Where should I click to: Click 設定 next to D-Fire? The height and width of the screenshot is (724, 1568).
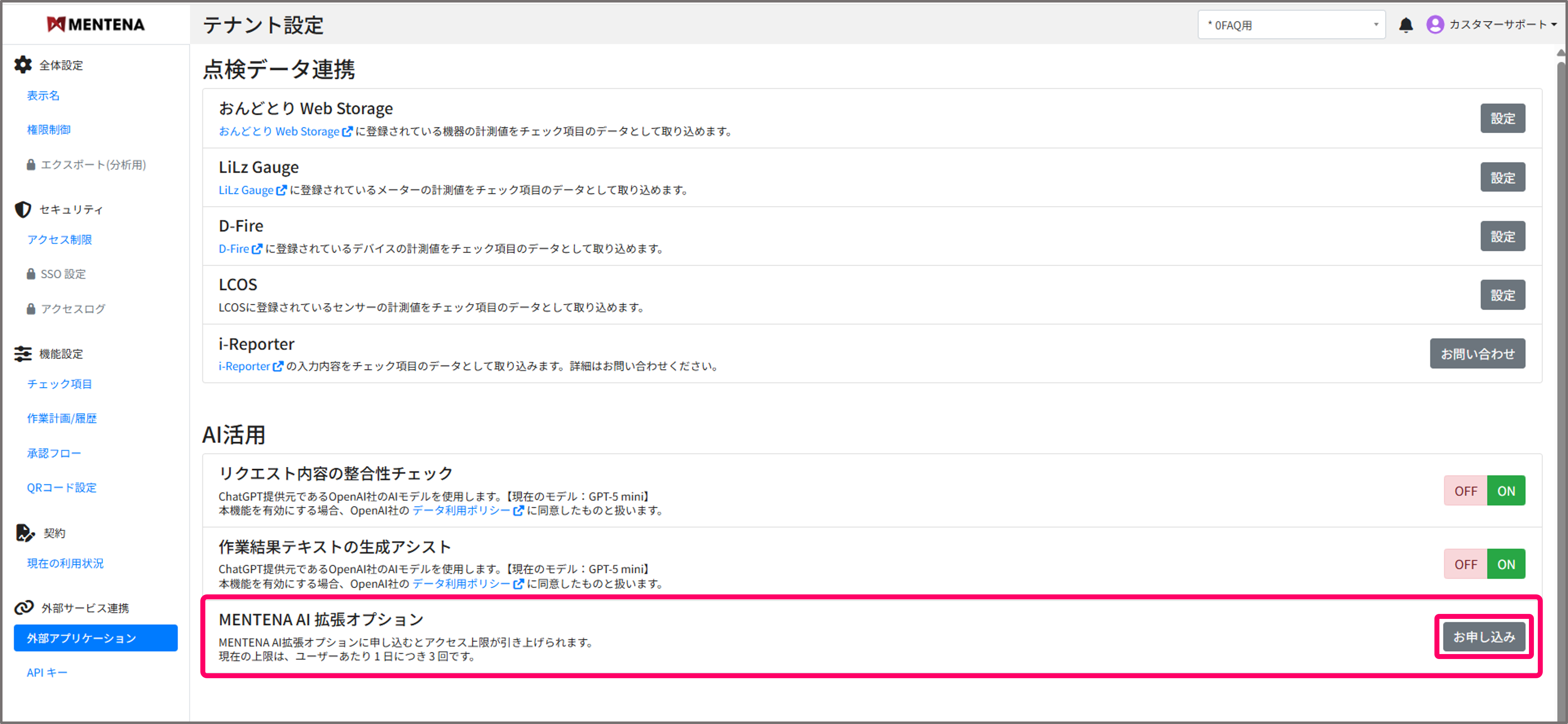1502,236
